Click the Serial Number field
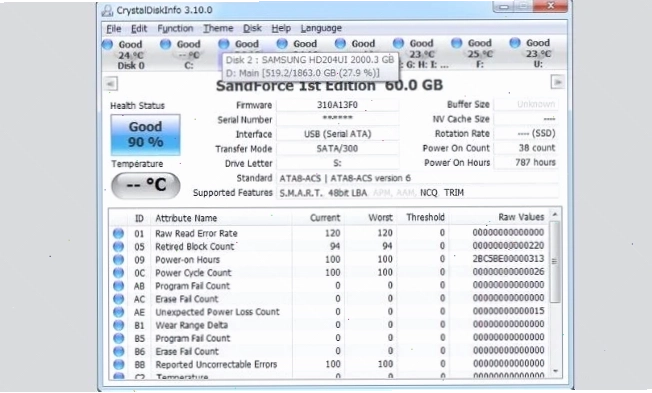 (337, 119)
